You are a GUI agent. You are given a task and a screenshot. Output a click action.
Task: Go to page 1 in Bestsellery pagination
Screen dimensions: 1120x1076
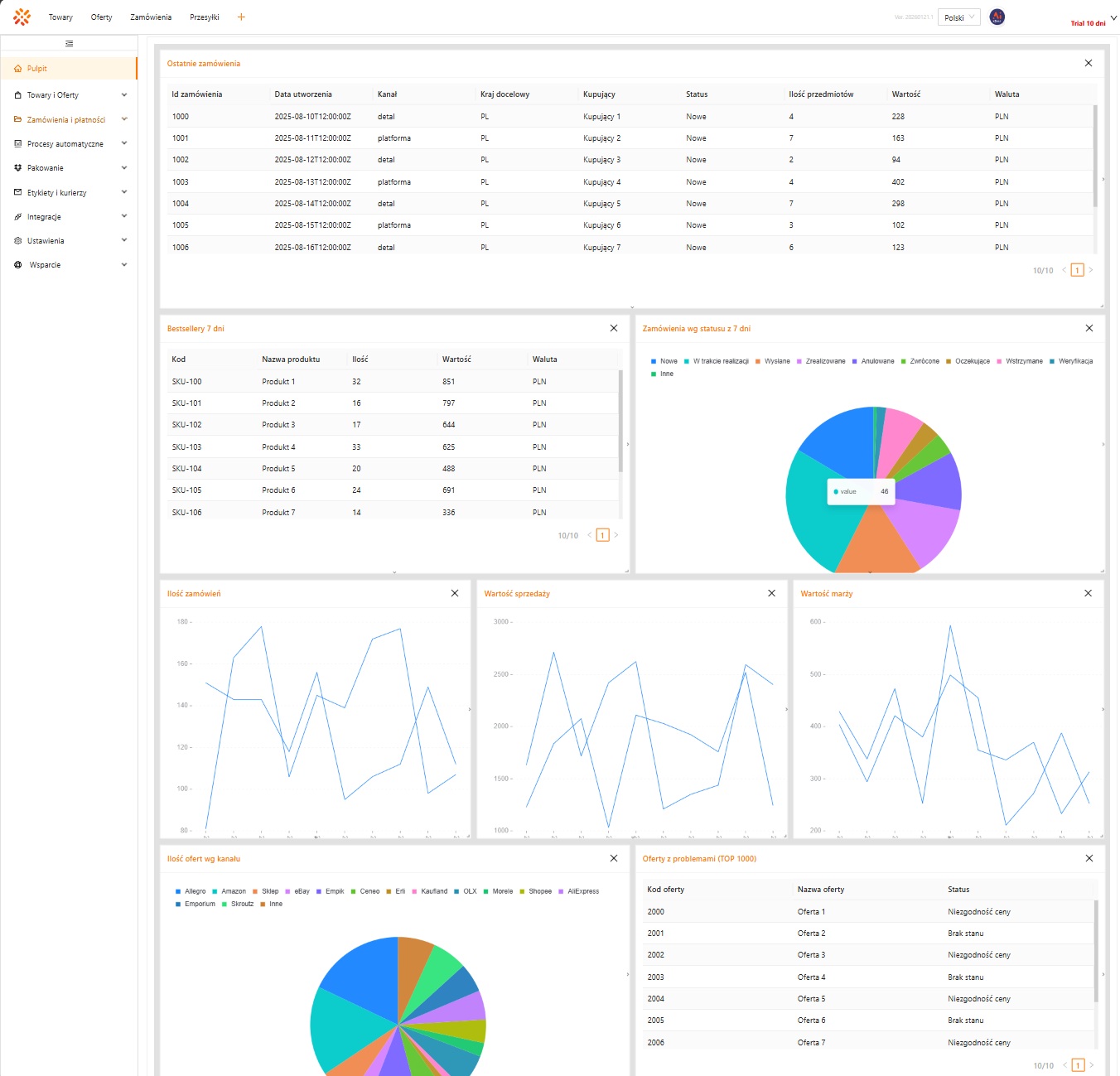[602, 535]
